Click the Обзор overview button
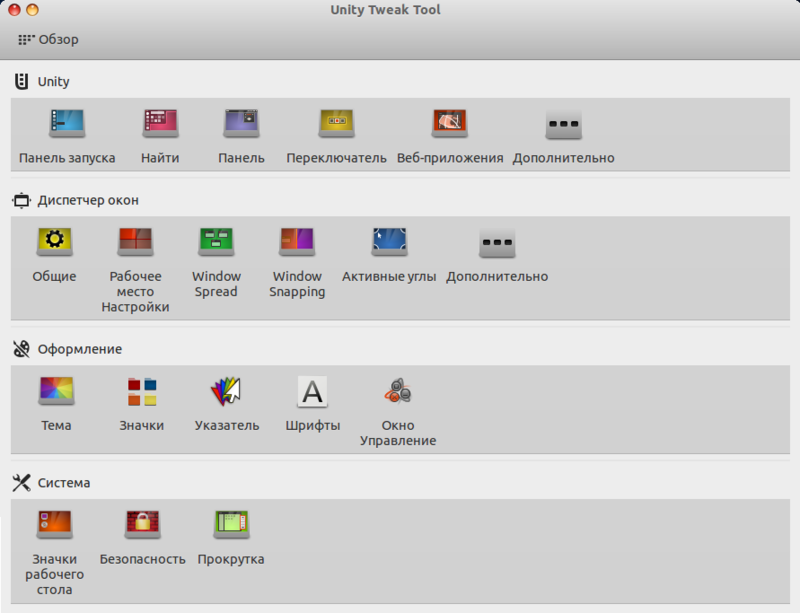Viewport: 800px width, 613px height. pos(48,39)
